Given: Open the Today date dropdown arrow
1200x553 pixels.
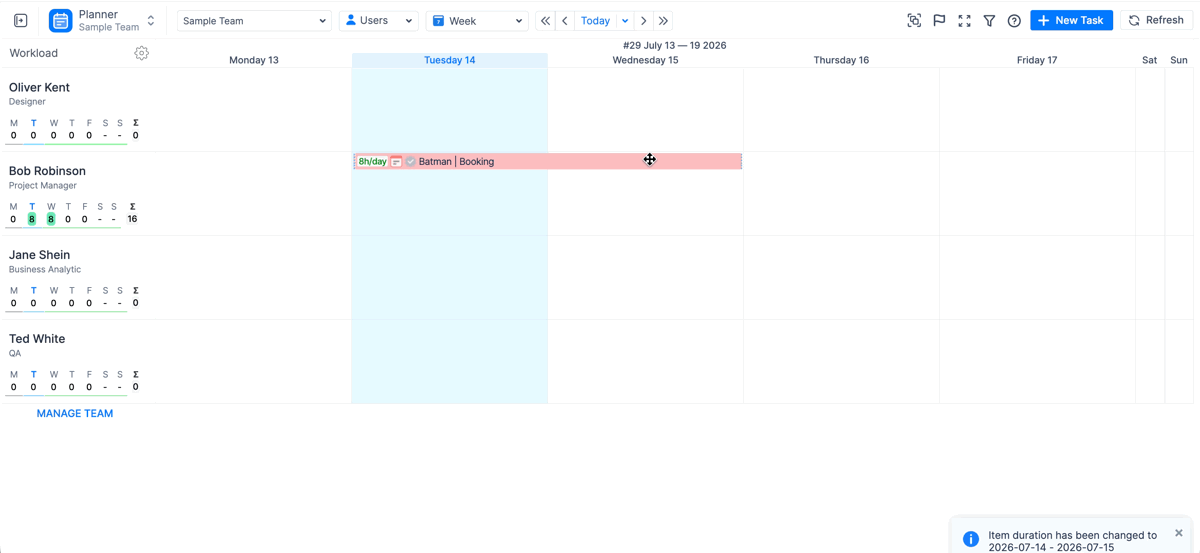Looking at the screenshot, I should point(625,21).
